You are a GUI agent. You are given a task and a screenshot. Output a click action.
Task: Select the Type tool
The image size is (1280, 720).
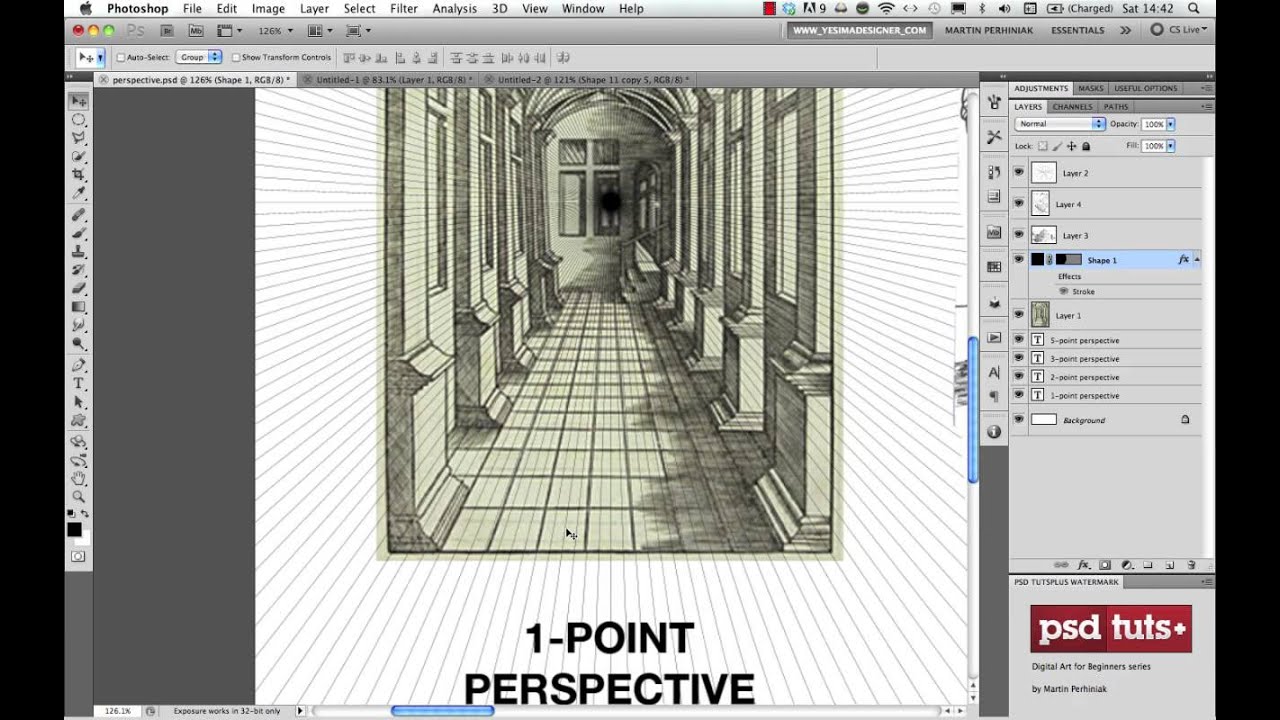click(x=78, y=384)
